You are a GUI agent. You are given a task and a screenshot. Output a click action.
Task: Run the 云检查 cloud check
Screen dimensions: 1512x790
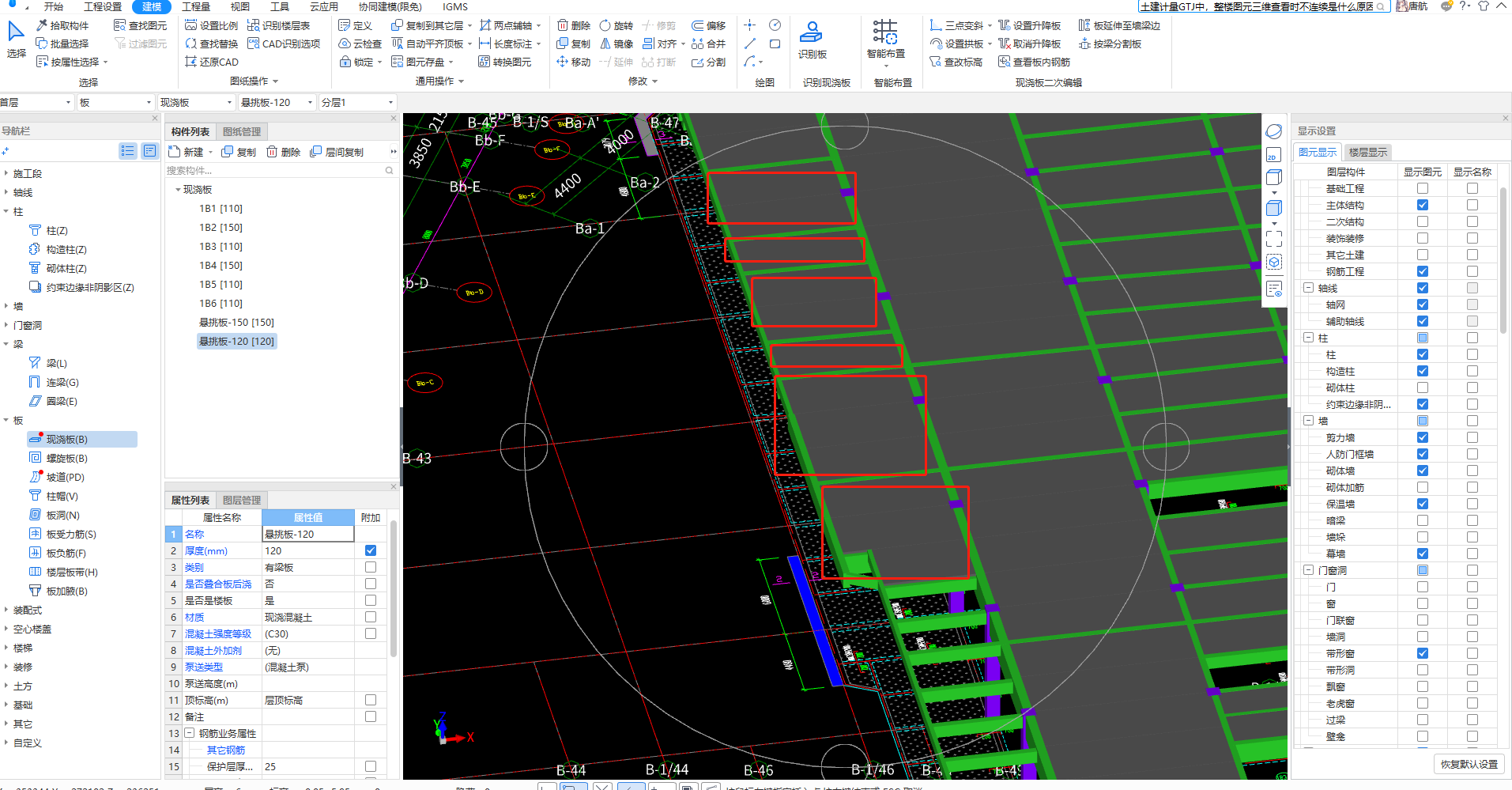[x=360, y=43]
